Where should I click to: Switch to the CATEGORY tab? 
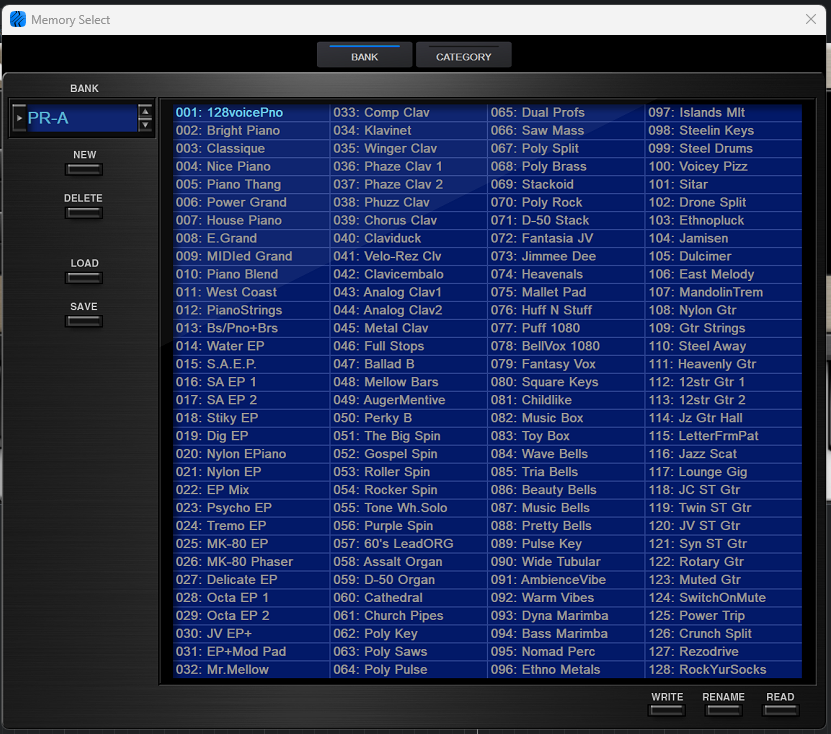pos(463,56)
